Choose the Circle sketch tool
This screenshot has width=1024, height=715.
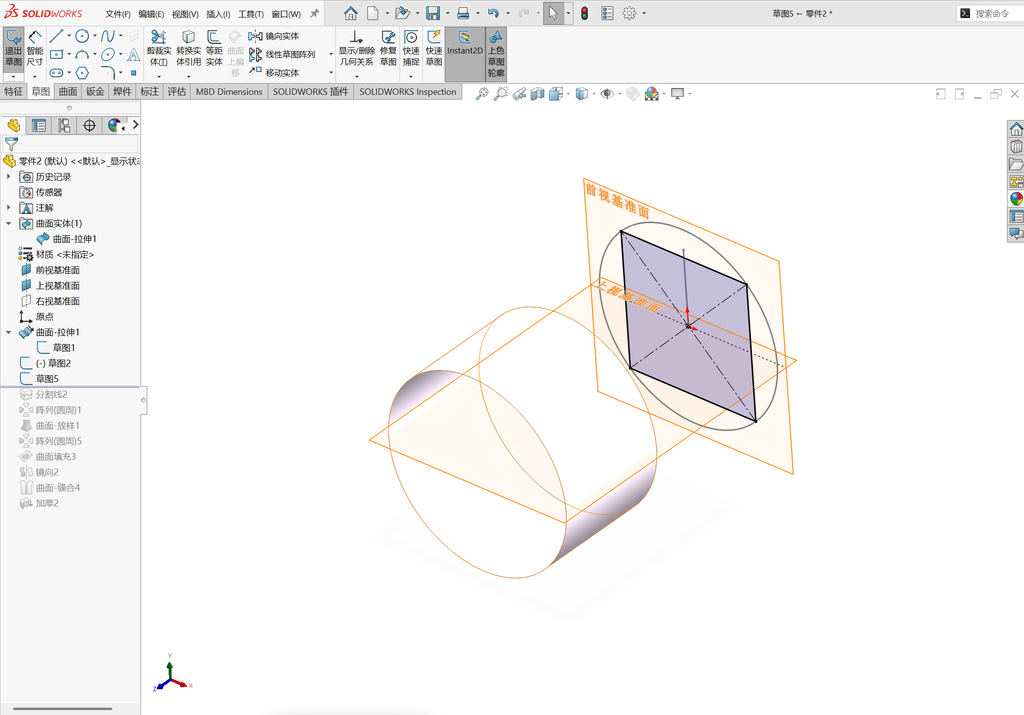click(x=82, y=36)
